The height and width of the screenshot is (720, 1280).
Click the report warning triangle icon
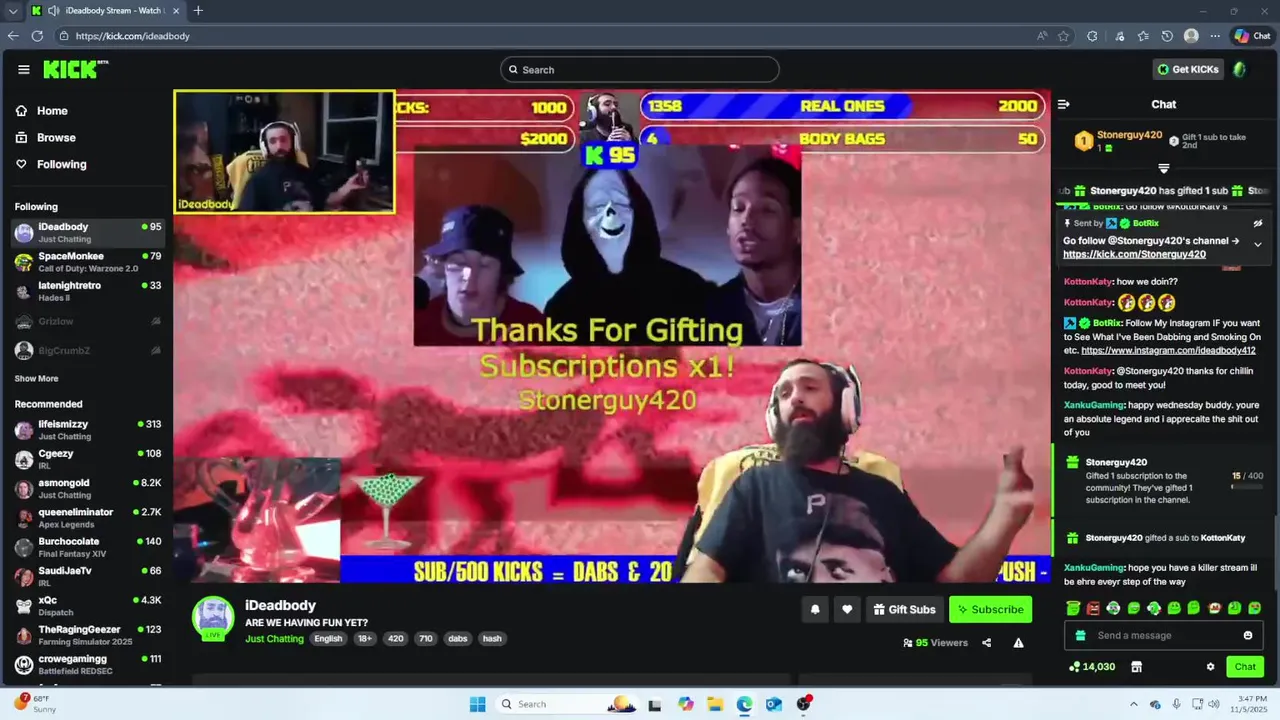tap(1018, 643)
